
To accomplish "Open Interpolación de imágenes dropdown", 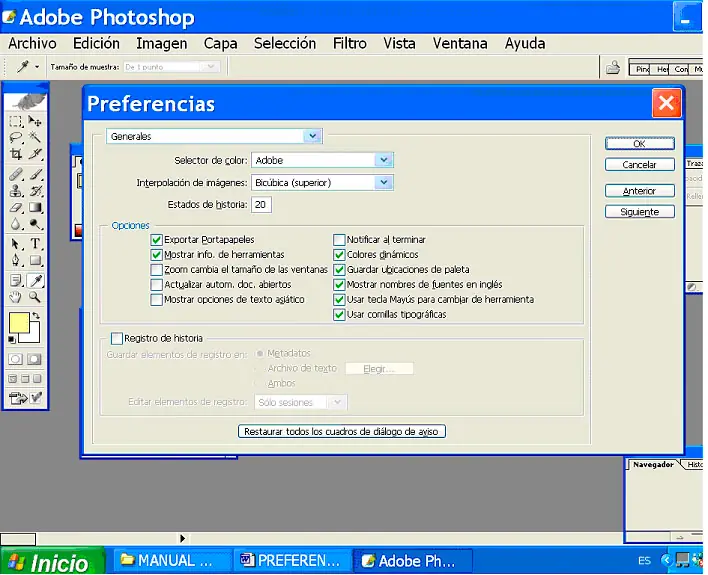I will [x=322, y=182].
